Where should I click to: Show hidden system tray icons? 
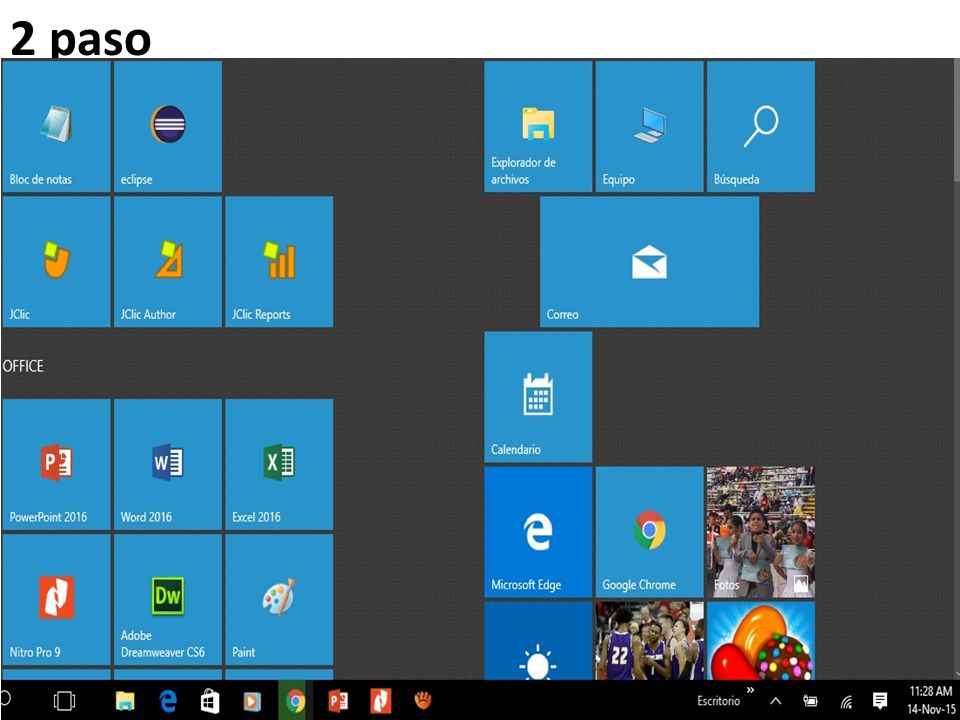775,701
